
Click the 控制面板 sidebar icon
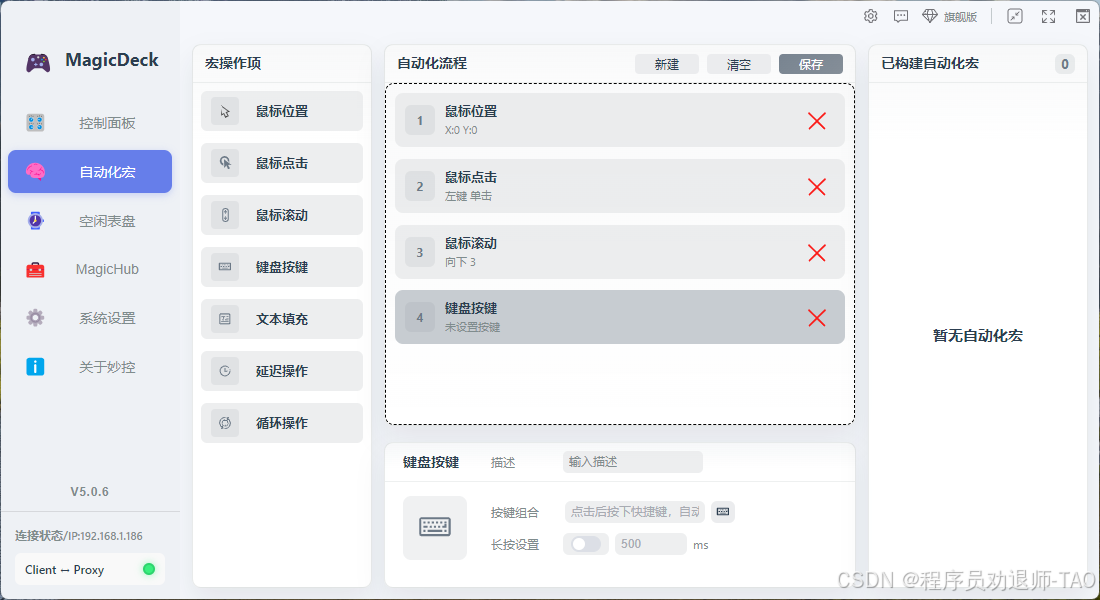click(x=35, y=123)
